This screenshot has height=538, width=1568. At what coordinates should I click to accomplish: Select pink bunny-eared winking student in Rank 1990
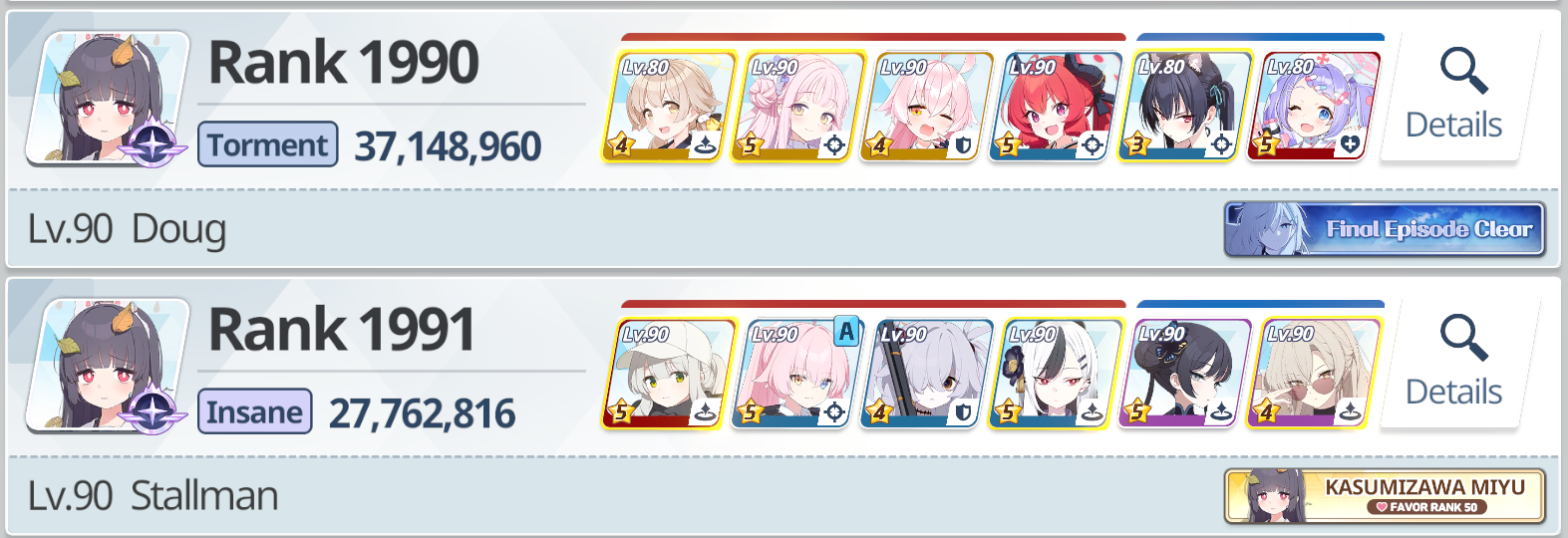[927, 106]
